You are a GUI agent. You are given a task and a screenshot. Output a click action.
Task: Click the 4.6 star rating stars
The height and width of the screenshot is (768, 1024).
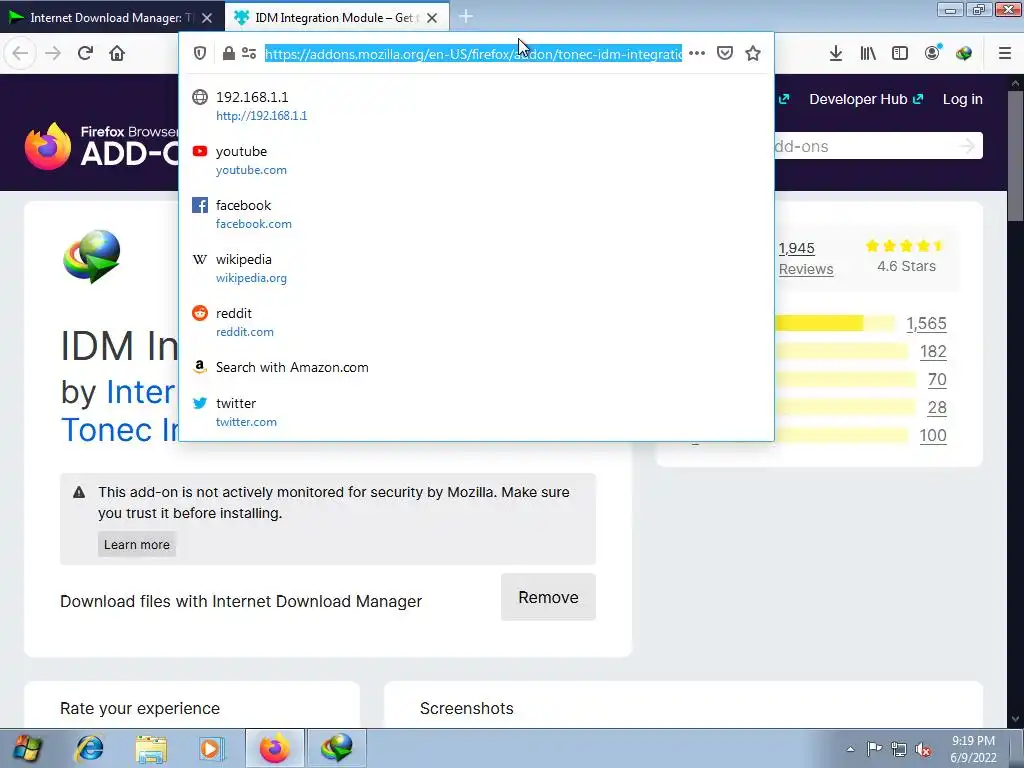tap(905, 246)
